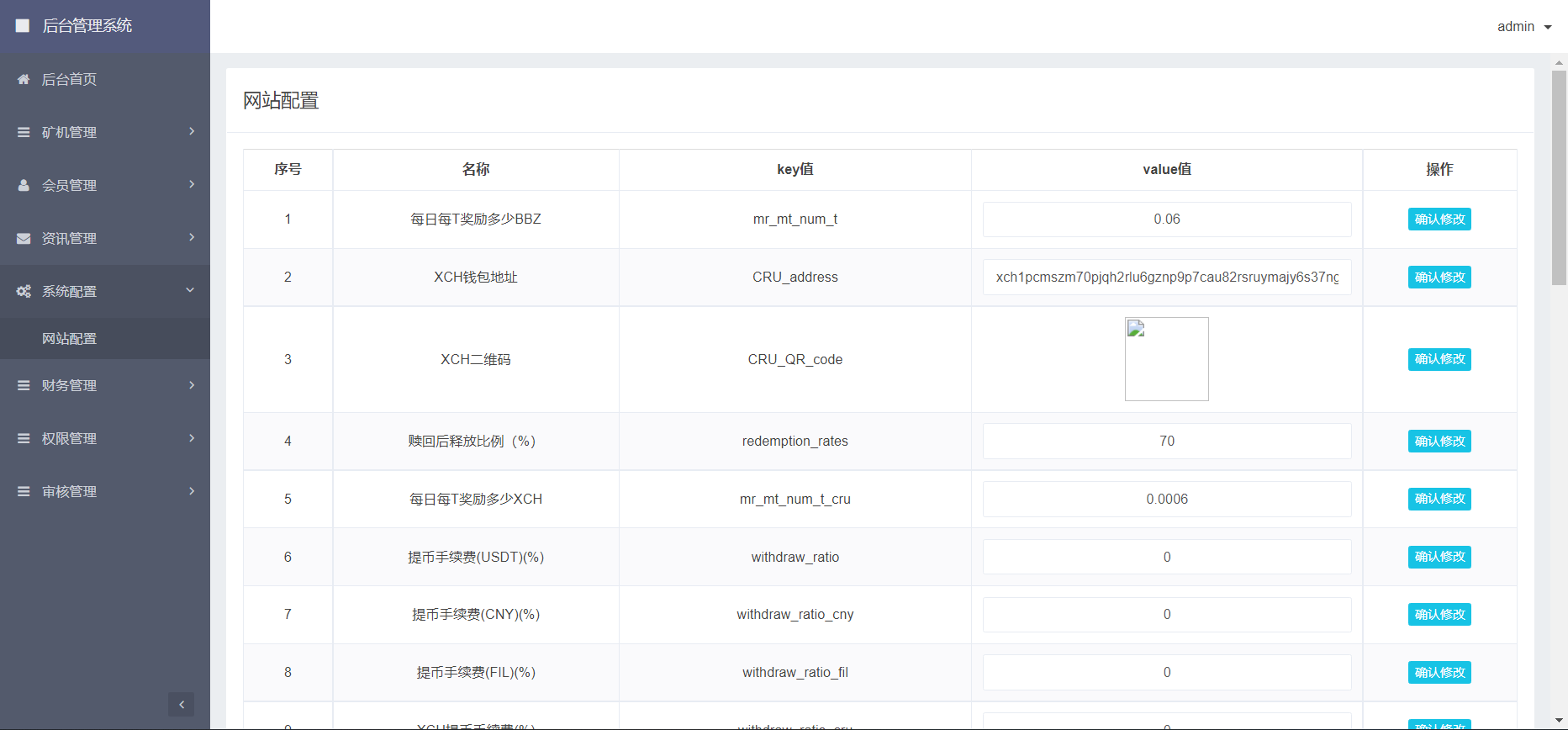The image size is (1568, 730).
Task: Expand the 资讯管理 submenu chevron
Action: pos(192,237)
